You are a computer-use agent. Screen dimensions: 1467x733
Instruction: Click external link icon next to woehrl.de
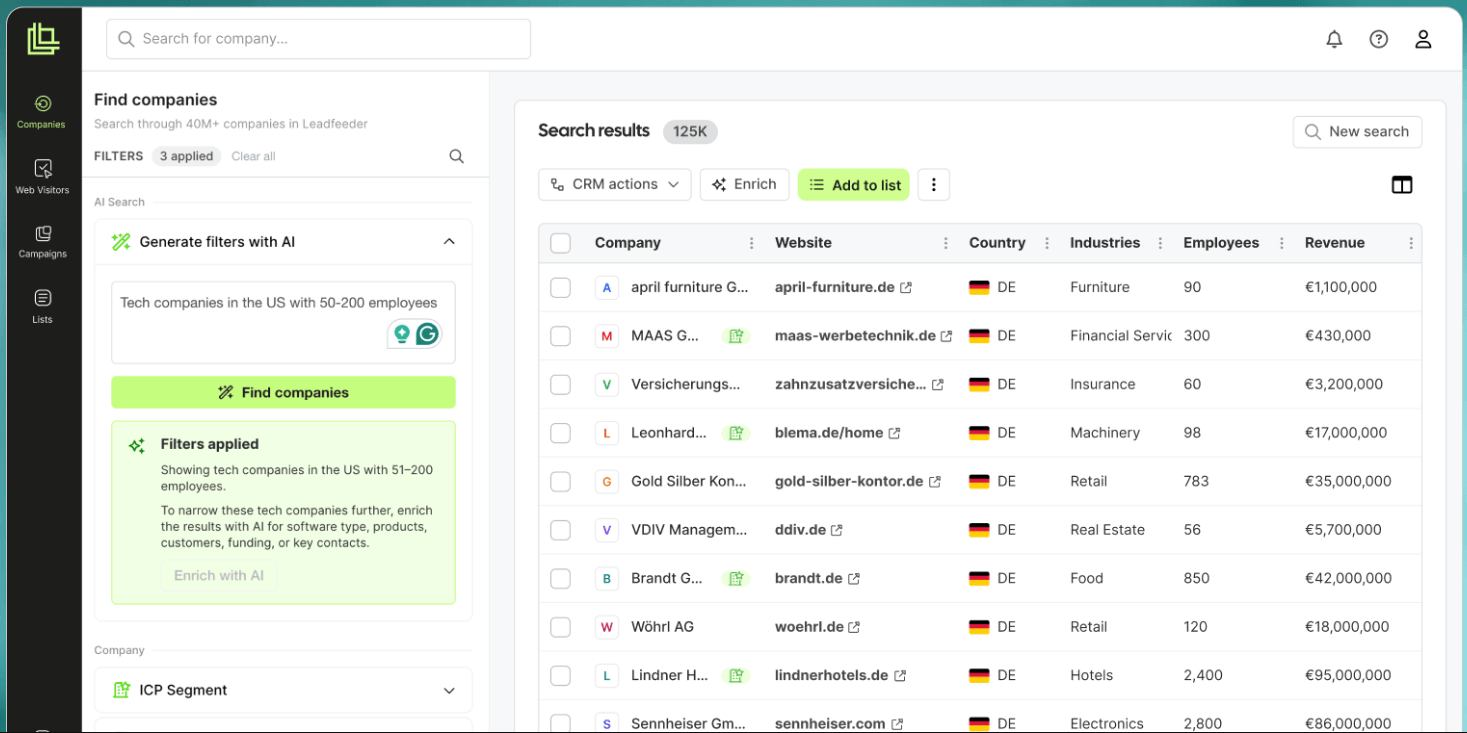pyautogui.click(x=854, y=627)
